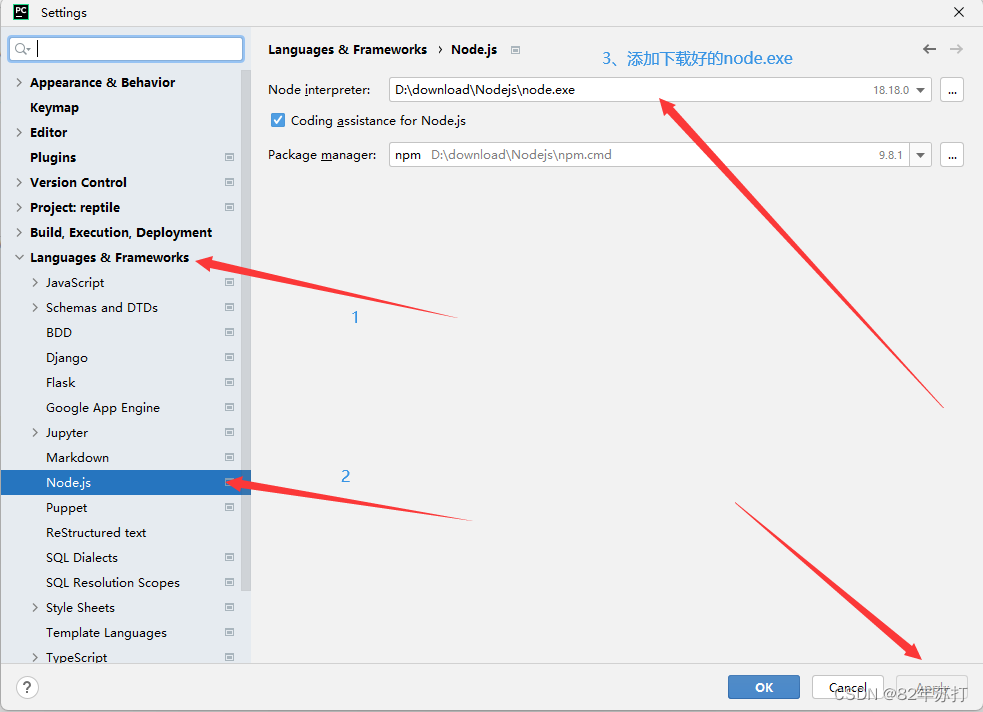
Task: Click the PyCharm logo in title bar
Action: click(x=21, y=12)
